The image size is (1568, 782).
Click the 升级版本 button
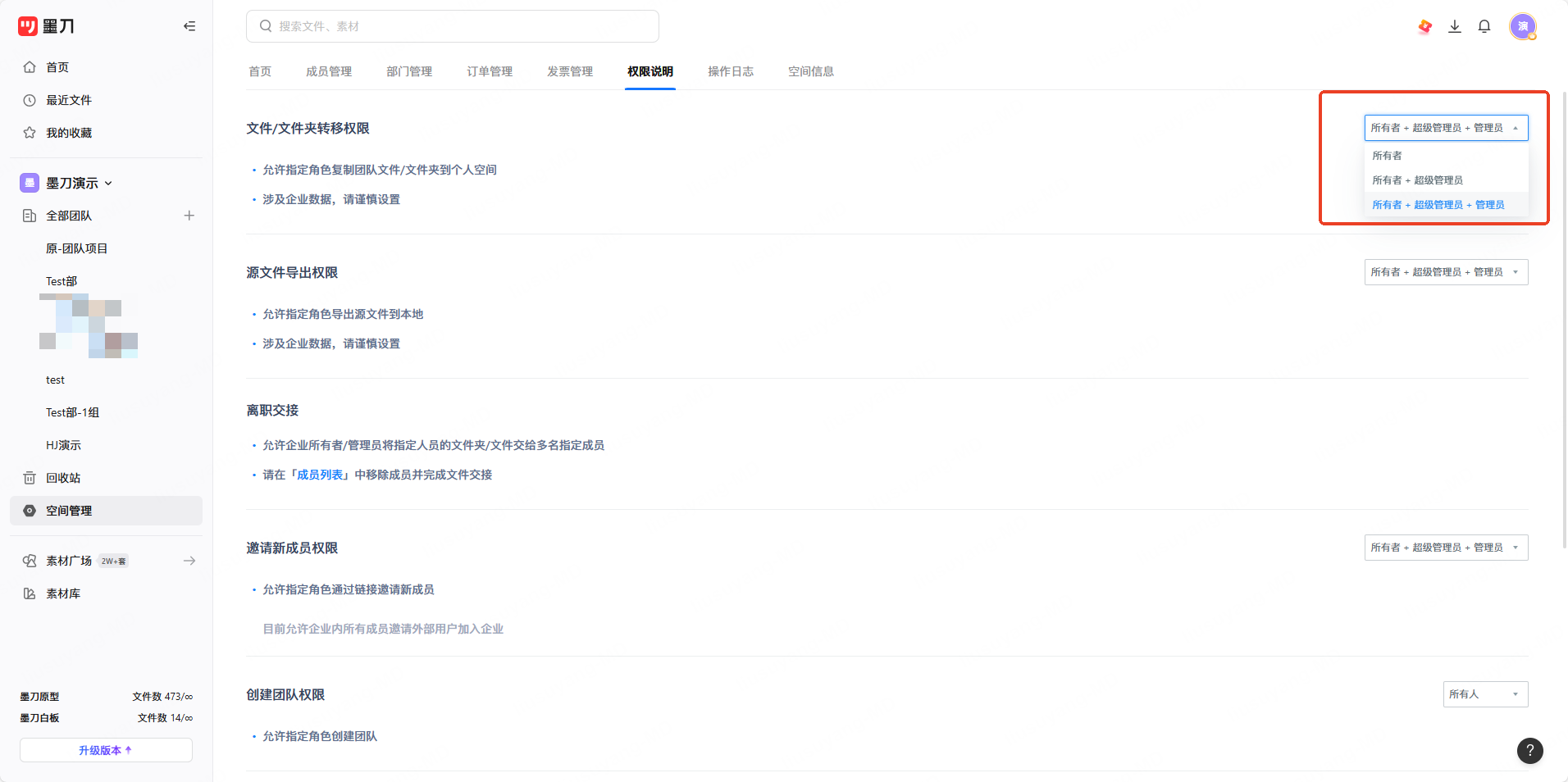(106, 750)
